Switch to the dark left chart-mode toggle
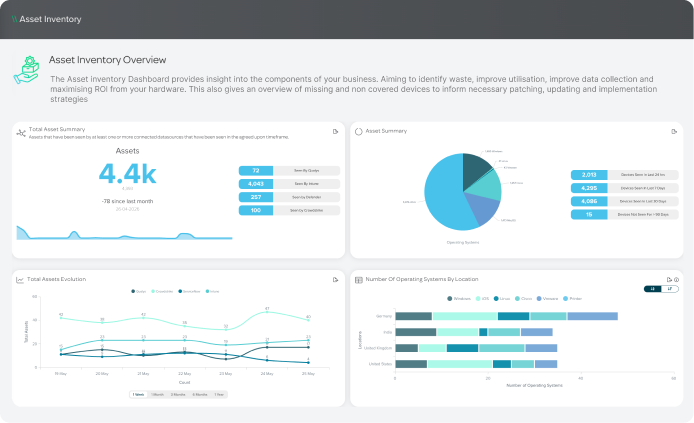 652,289
